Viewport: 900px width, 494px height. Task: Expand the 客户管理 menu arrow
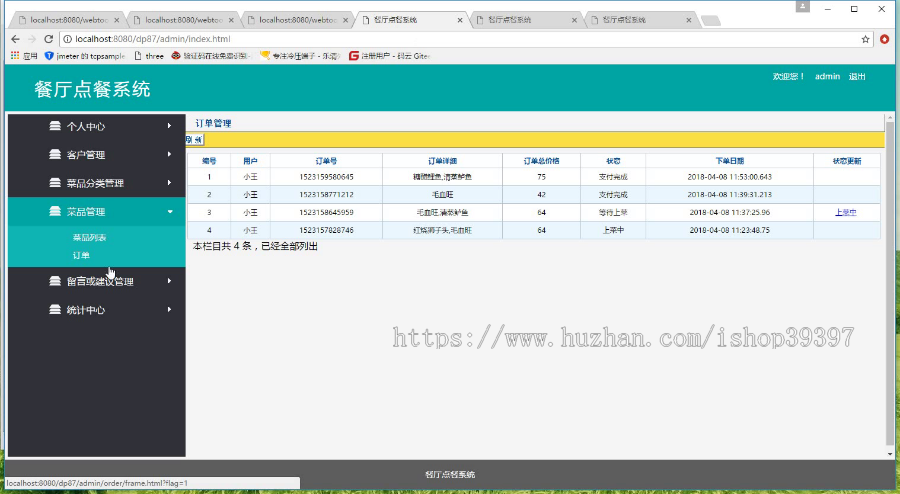[169, 154]
